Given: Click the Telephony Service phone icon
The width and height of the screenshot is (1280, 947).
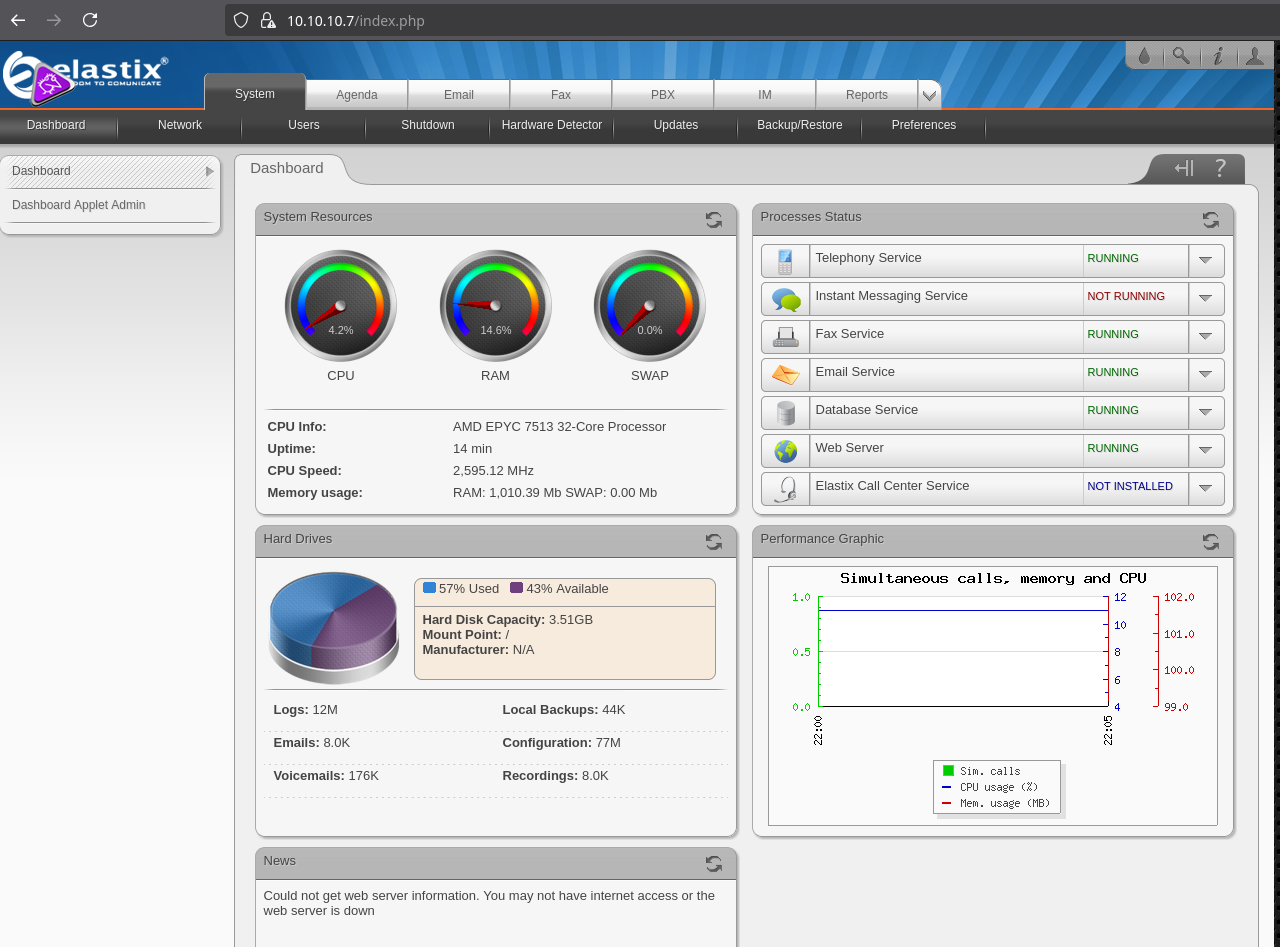Looking at the screenshot, I should pyautogui.click(x=785, y=260).
